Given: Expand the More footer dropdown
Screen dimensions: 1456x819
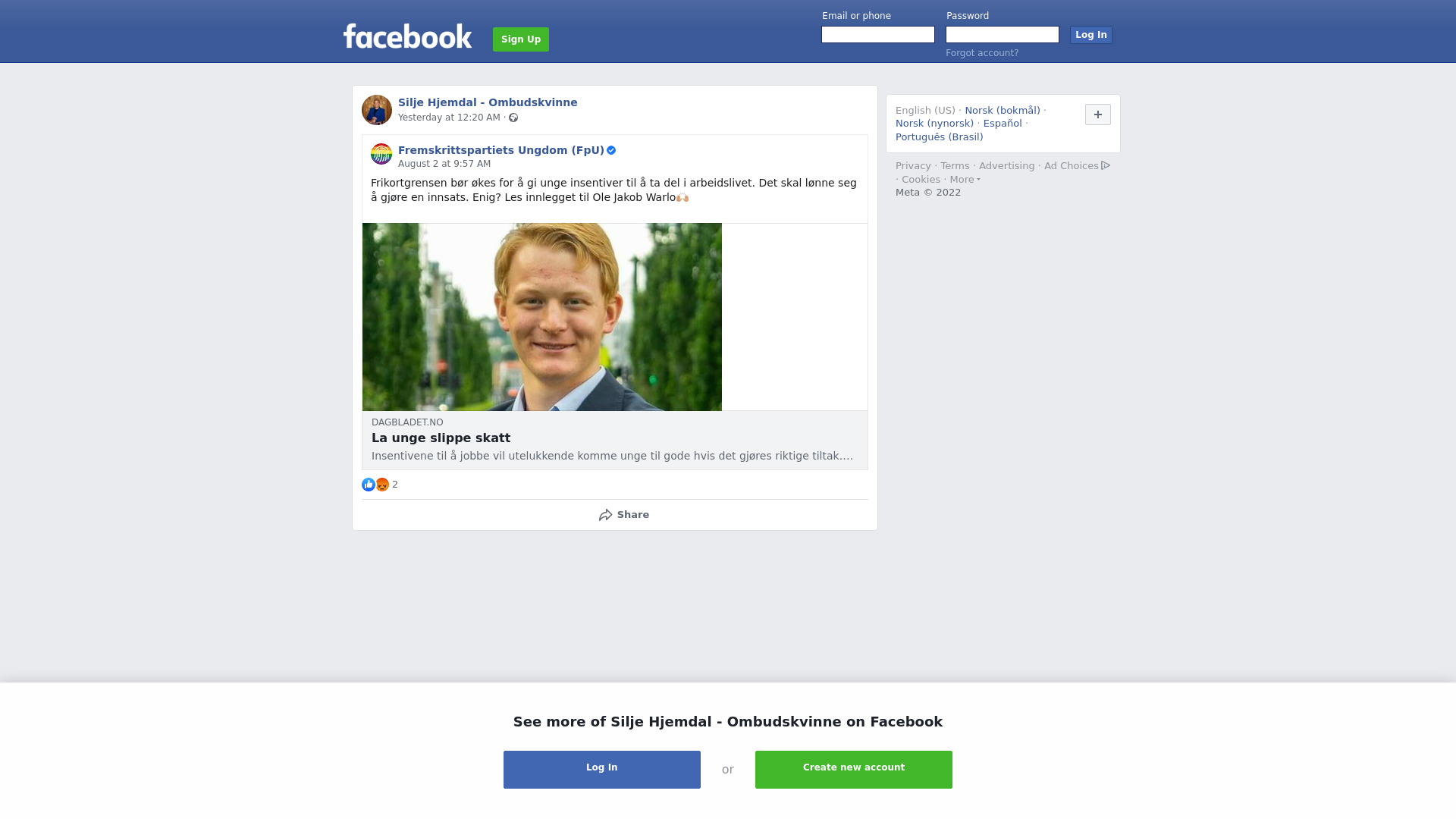Looking at the screenshot, I should [965, 180].
